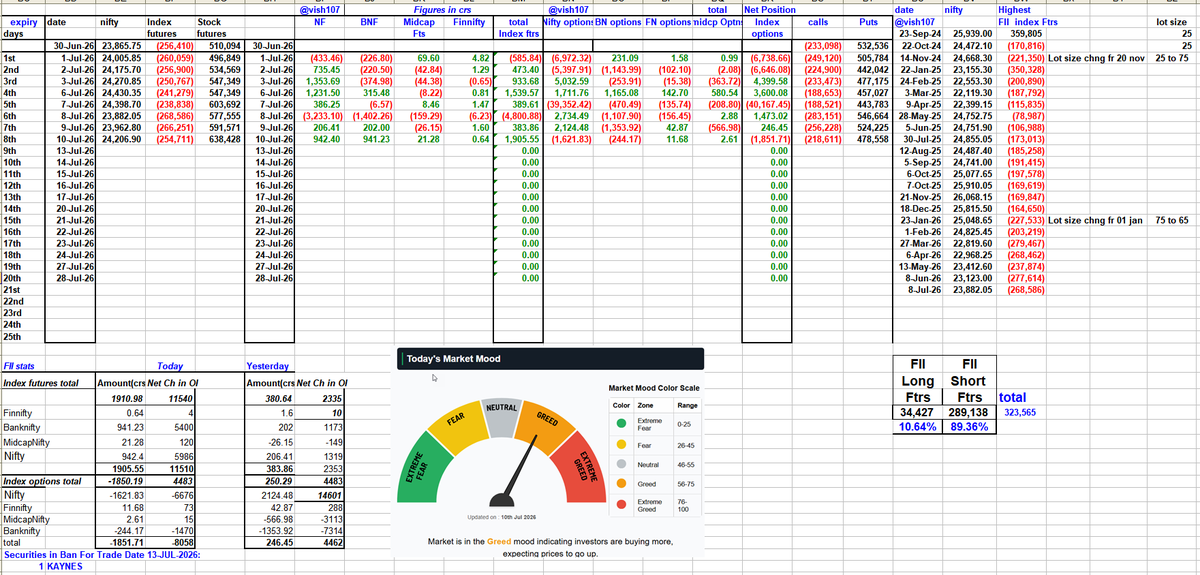Click yesterday's OI value 14601
The height and width of the screenshot is (575, 1200).
330,494
